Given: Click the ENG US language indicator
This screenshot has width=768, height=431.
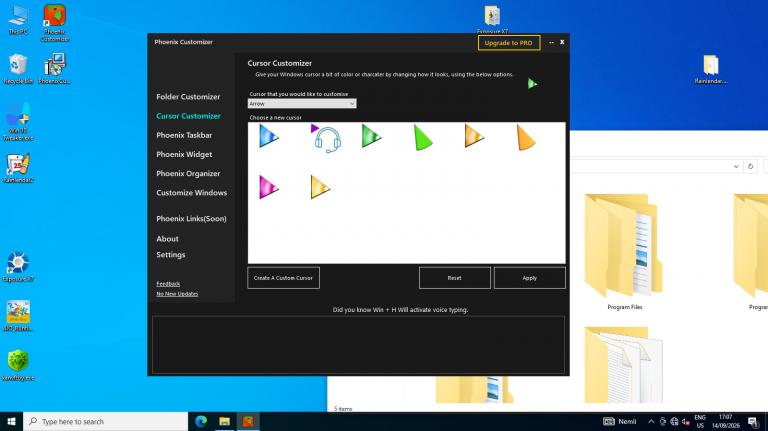Looking at the screenshot, I should pos(699,421).
